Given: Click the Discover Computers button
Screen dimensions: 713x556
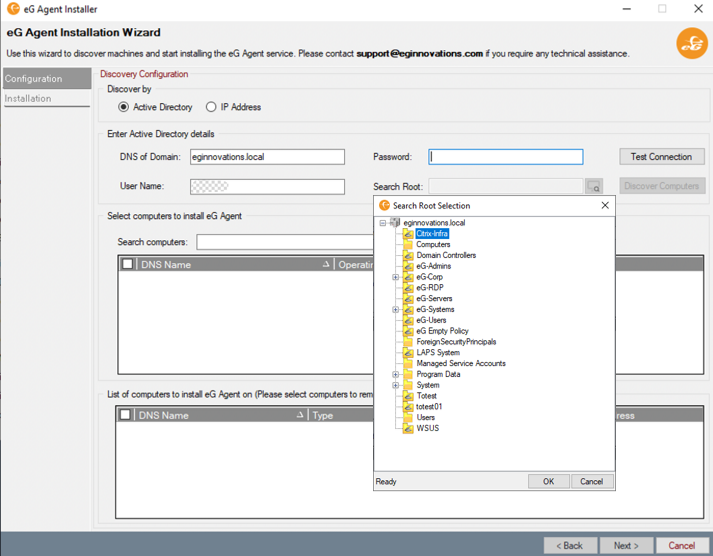Looking at the screenshot, I should [662, 186].
